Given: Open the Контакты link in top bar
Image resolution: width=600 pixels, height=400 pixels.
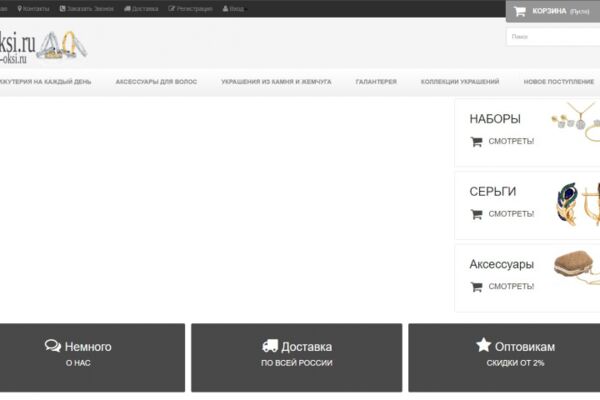Looking at the screenshot, I should [x=36, y=8].
